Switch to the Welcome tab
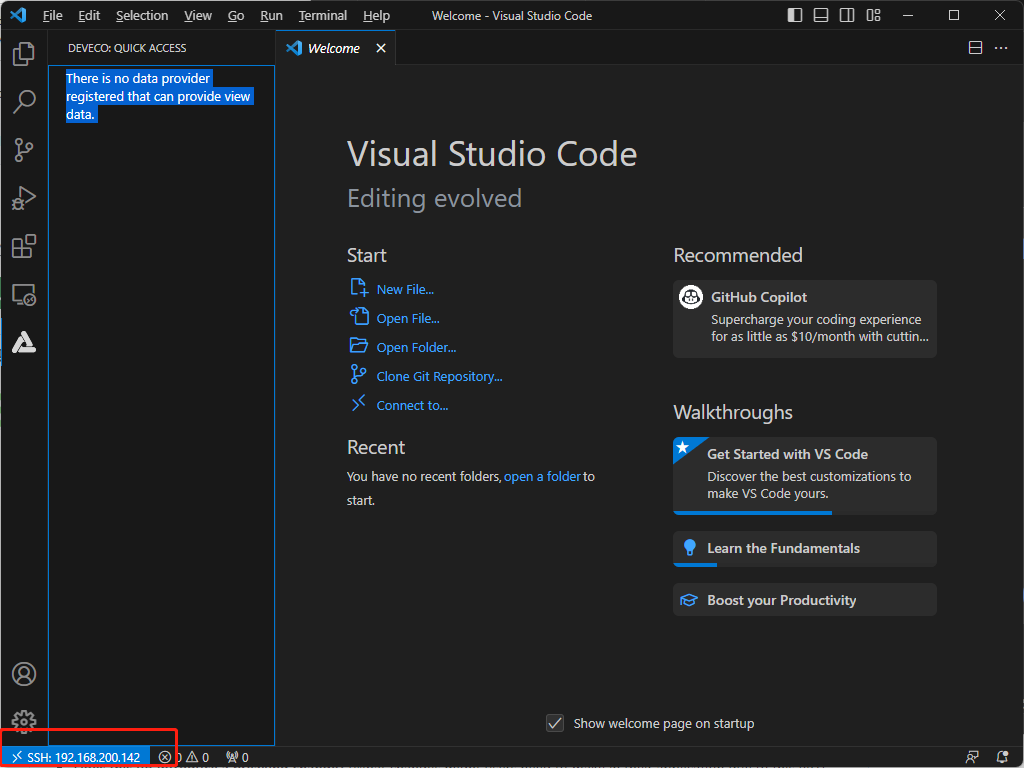The image size is (1024, 768). pos(335,48)
